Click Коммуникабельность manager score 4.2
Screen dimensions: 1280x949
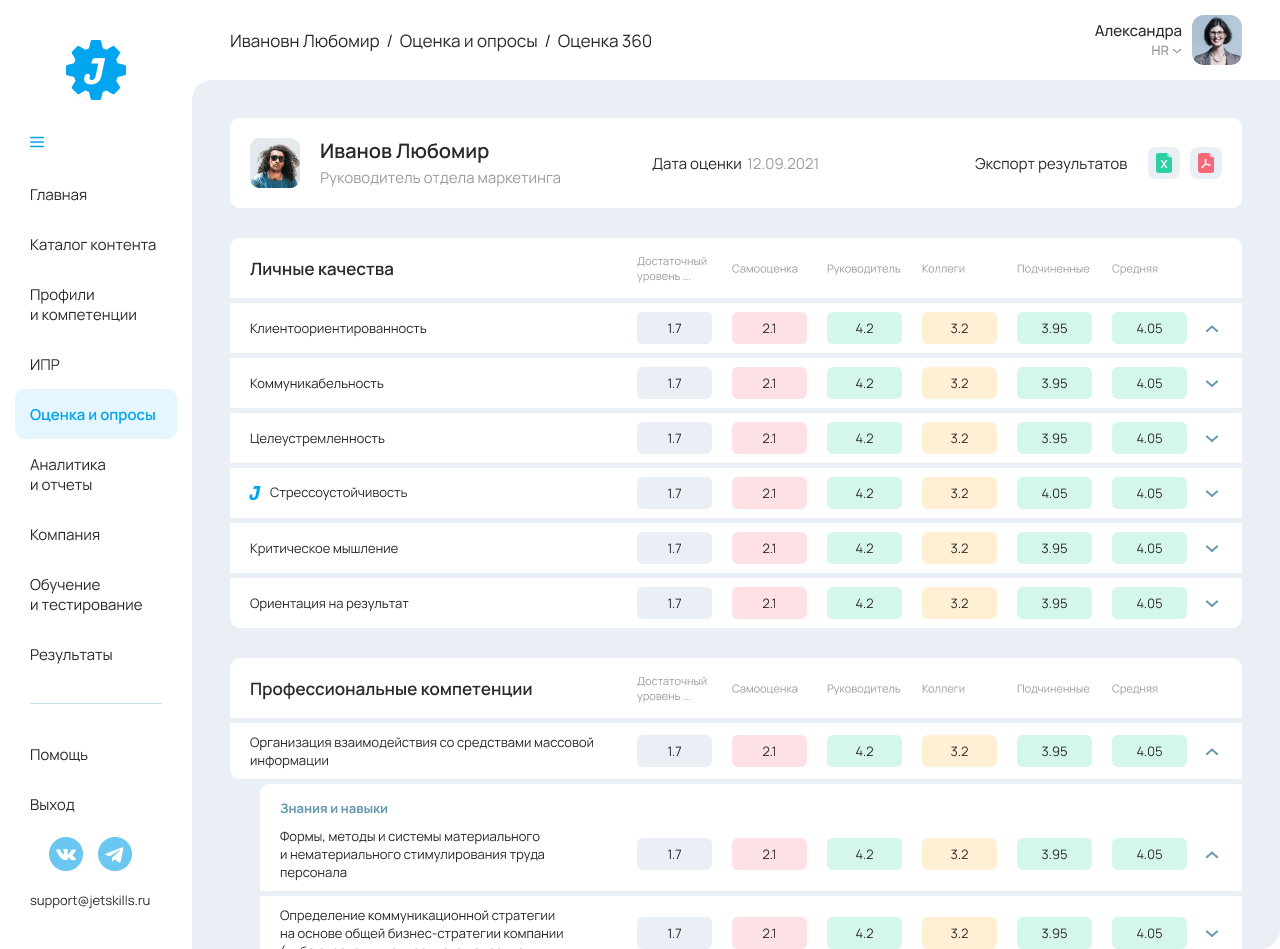864,383
